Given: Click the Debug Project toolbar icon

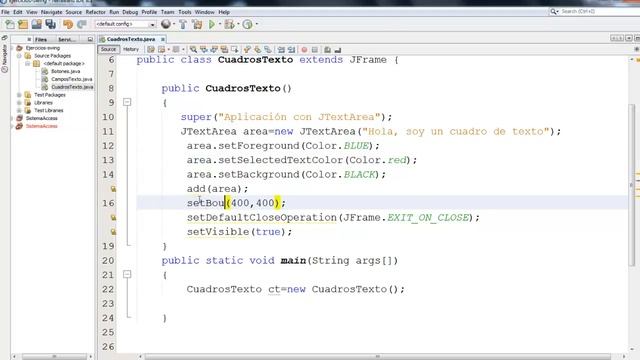Looking at the screenshot, I should 229,24.
